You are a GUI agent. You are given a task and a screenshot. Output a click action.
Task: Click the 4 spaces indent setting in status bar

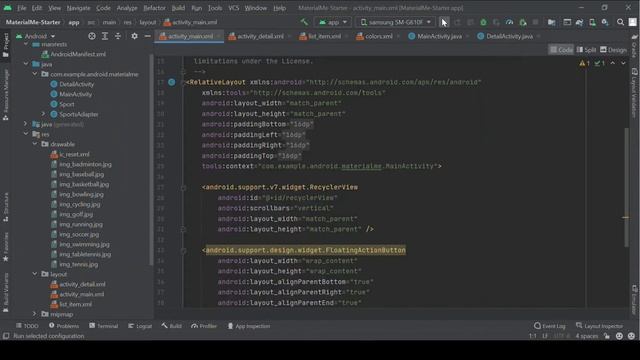point(587,336)
